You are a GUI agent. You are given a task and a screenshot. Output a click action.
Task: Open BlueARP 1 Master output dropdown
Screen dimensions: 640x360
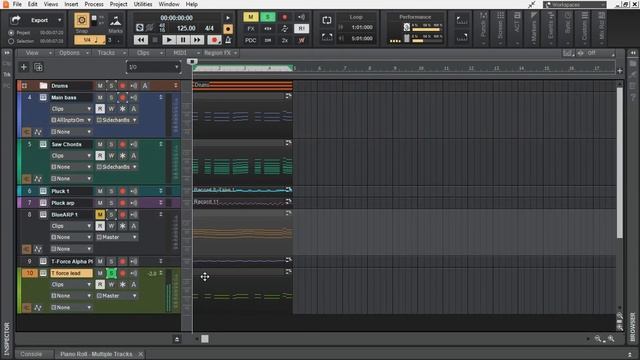click(116, 237)
